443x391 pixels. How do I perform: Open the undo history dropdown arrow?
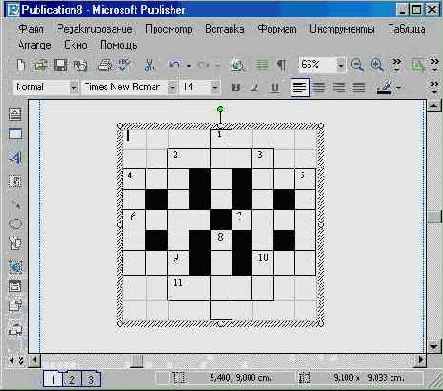188,66
